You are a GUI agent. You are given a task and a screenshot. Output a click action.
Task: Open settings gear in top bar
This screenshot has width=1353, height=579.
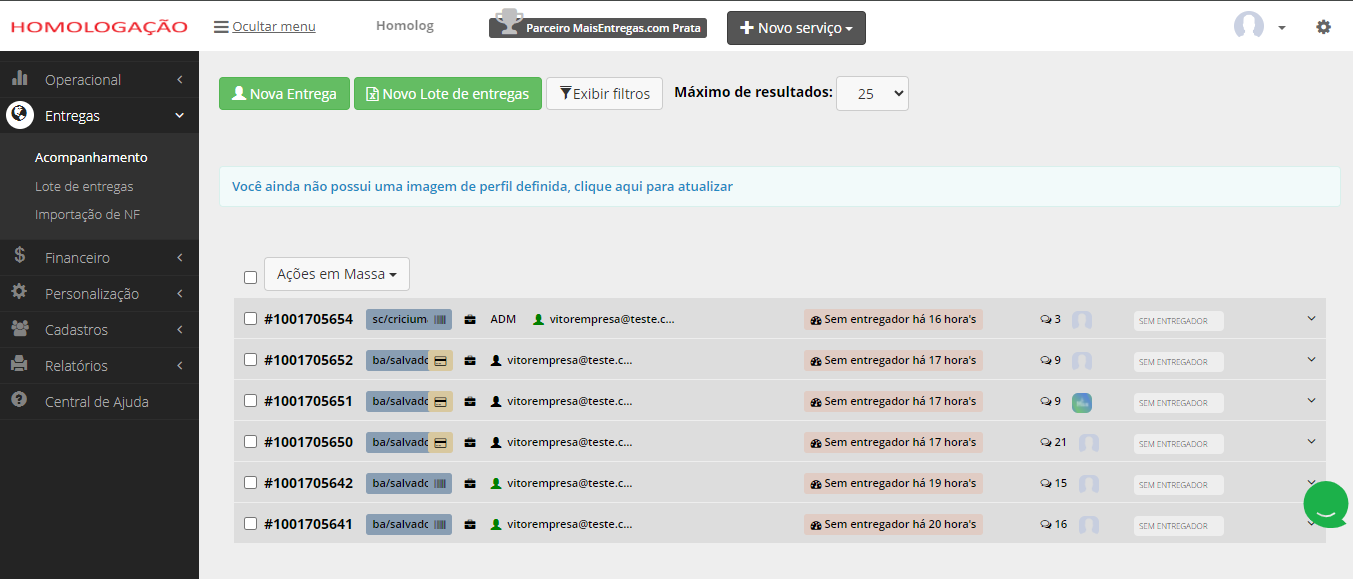click(1323, 27)
